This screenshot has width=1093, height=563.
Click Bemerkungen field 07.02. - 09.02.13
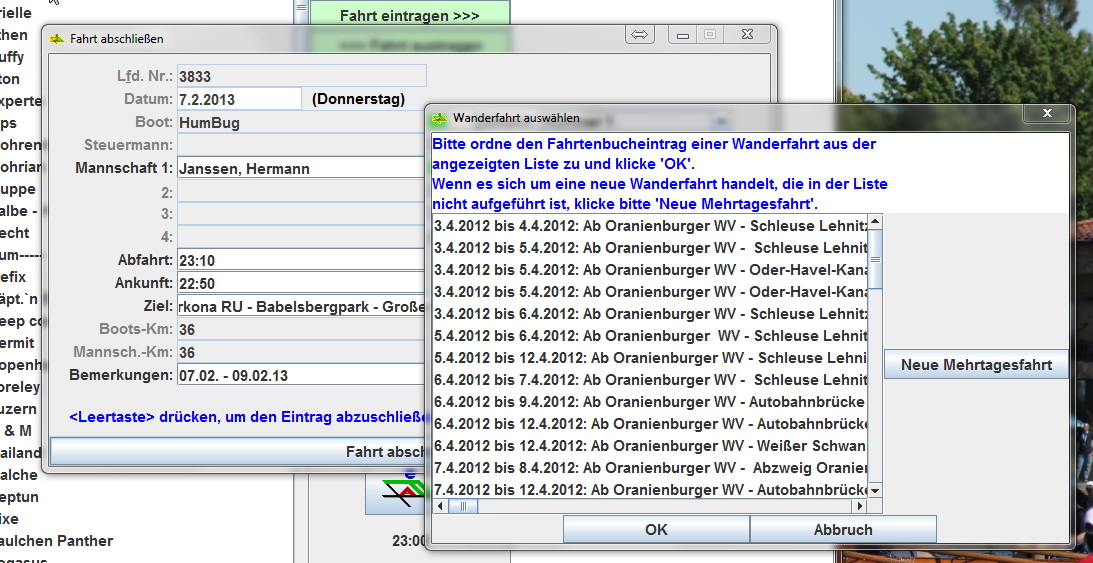[x=302, y=375]
